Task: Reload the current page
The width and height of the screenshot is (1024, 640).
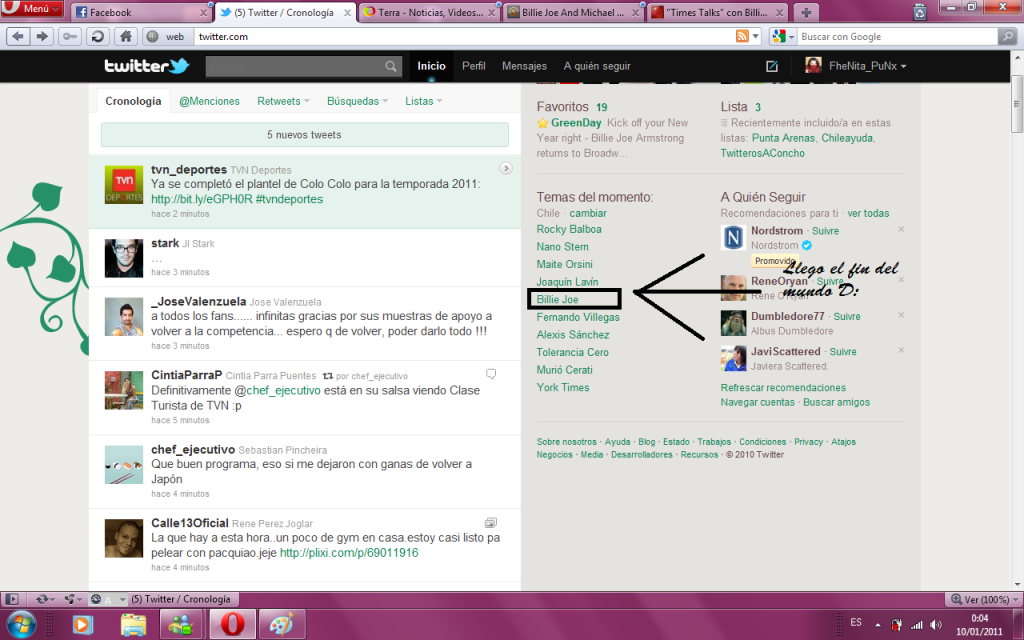Action: point(97,37)
